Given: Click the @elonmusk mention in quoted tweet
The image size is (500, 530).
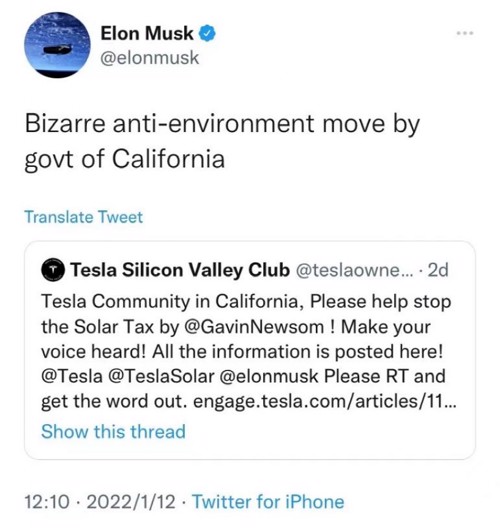Looking at the screenshot, I should pyautogui.click(x=269, y=376).
